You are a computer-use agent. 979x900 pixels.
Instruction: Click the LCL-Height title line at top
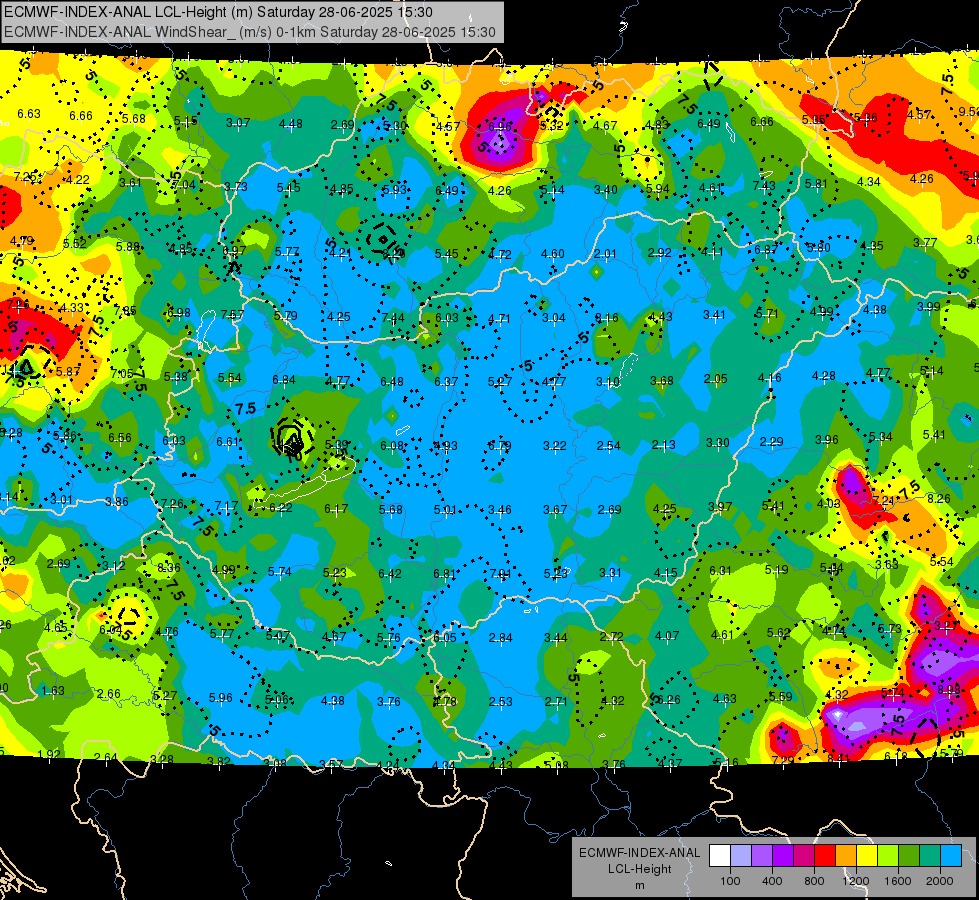coord(218,12)
